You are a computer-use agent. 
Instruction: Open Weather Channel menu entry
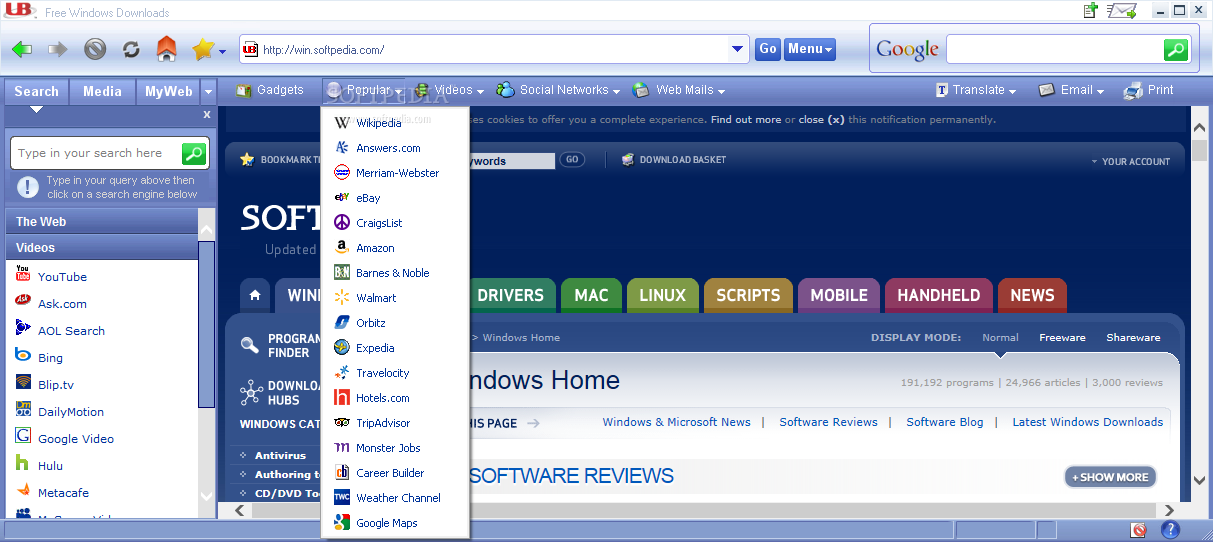pos(395,498)
